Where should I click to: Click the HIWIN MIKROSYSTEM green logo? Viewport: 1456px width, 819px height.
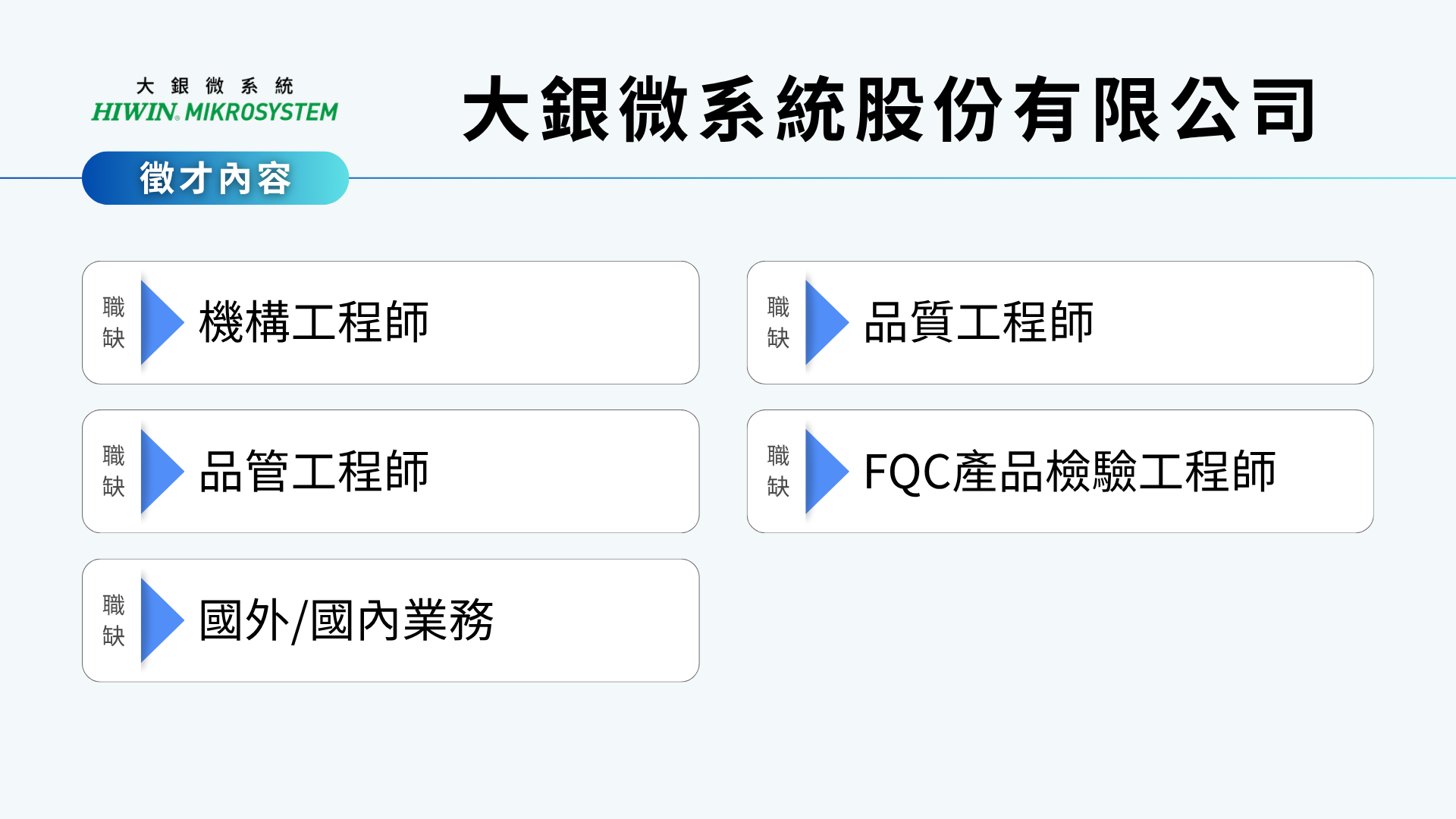[215, 112]
